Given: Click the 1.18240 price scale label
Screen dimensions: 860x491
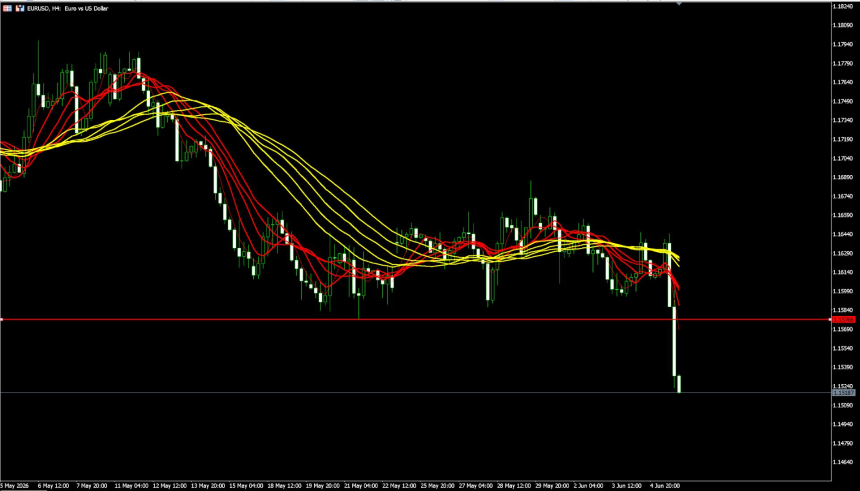Looking at the screenshot, I should point(842,6).
